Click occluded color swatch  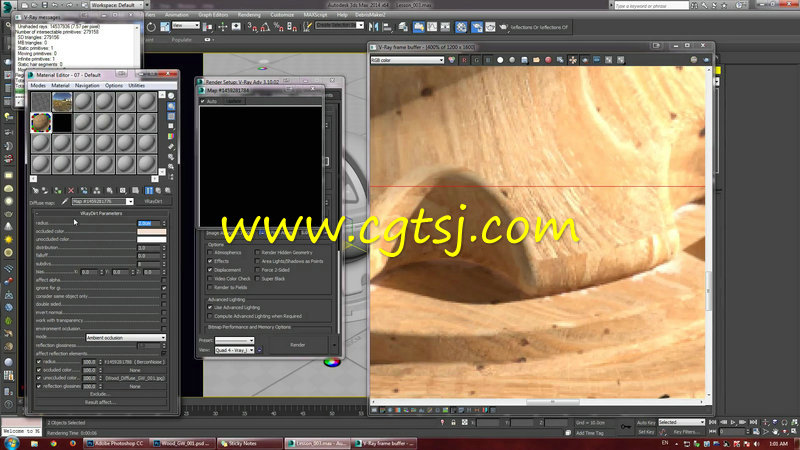tap(152, 232)
